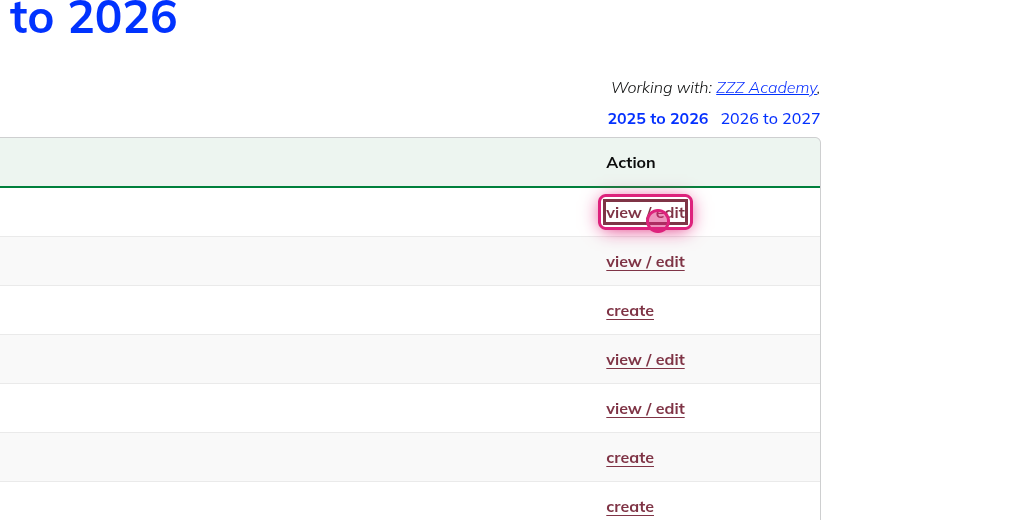
Task: Select the 'Working with:' label text
Action: [662, 88]
